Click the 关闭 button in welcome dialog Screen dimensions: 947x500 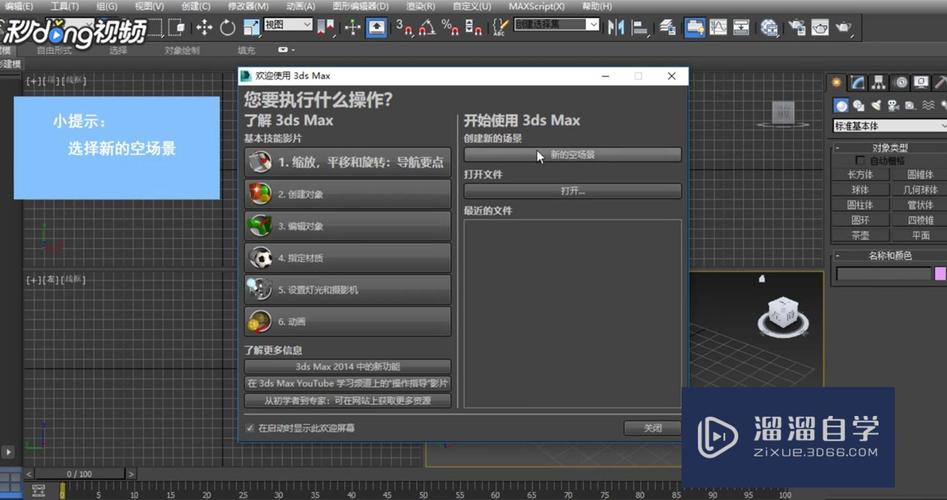pos(652,428)
